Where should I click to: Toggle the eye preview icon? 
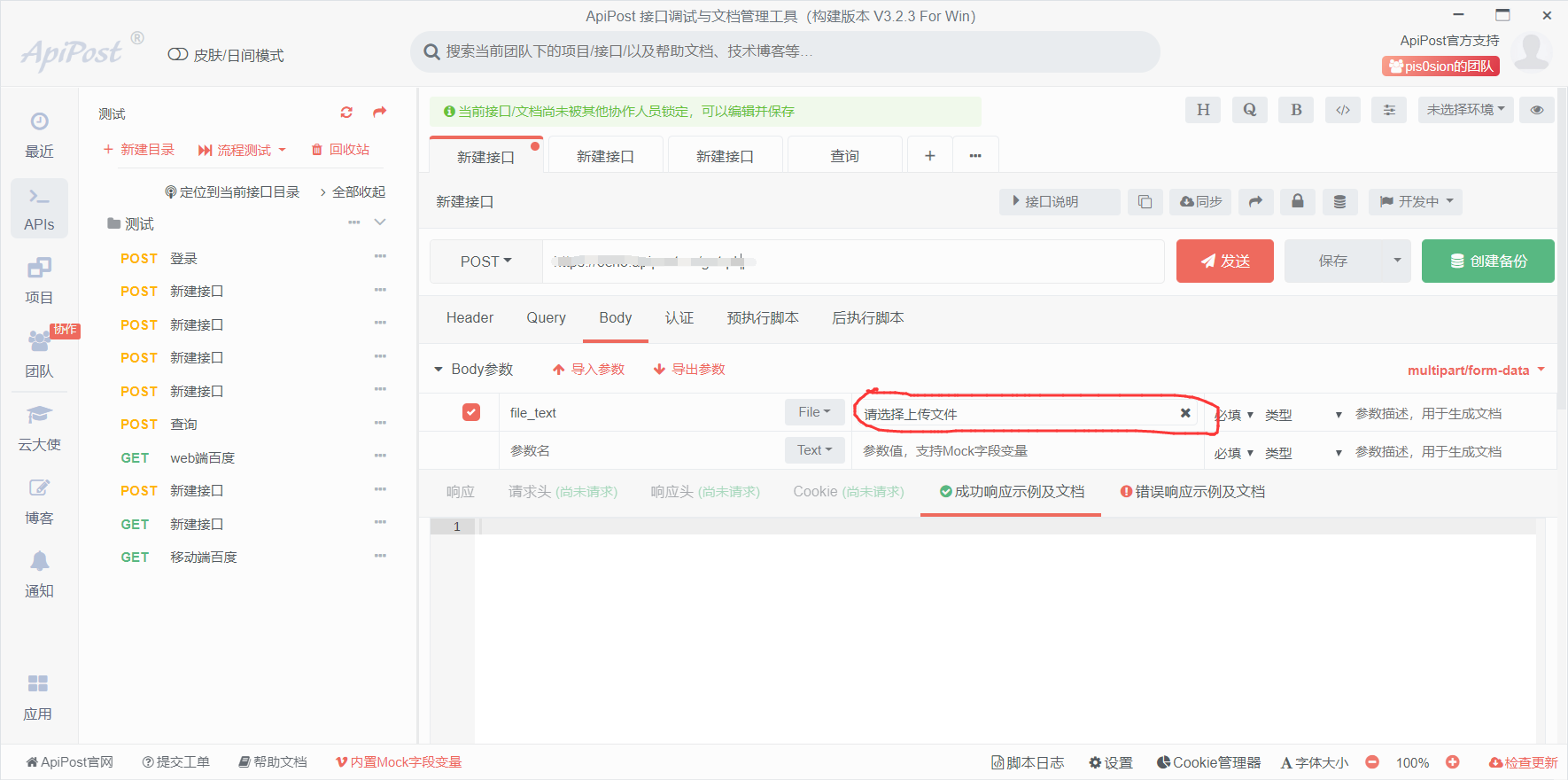click(x=1537, y=110)
